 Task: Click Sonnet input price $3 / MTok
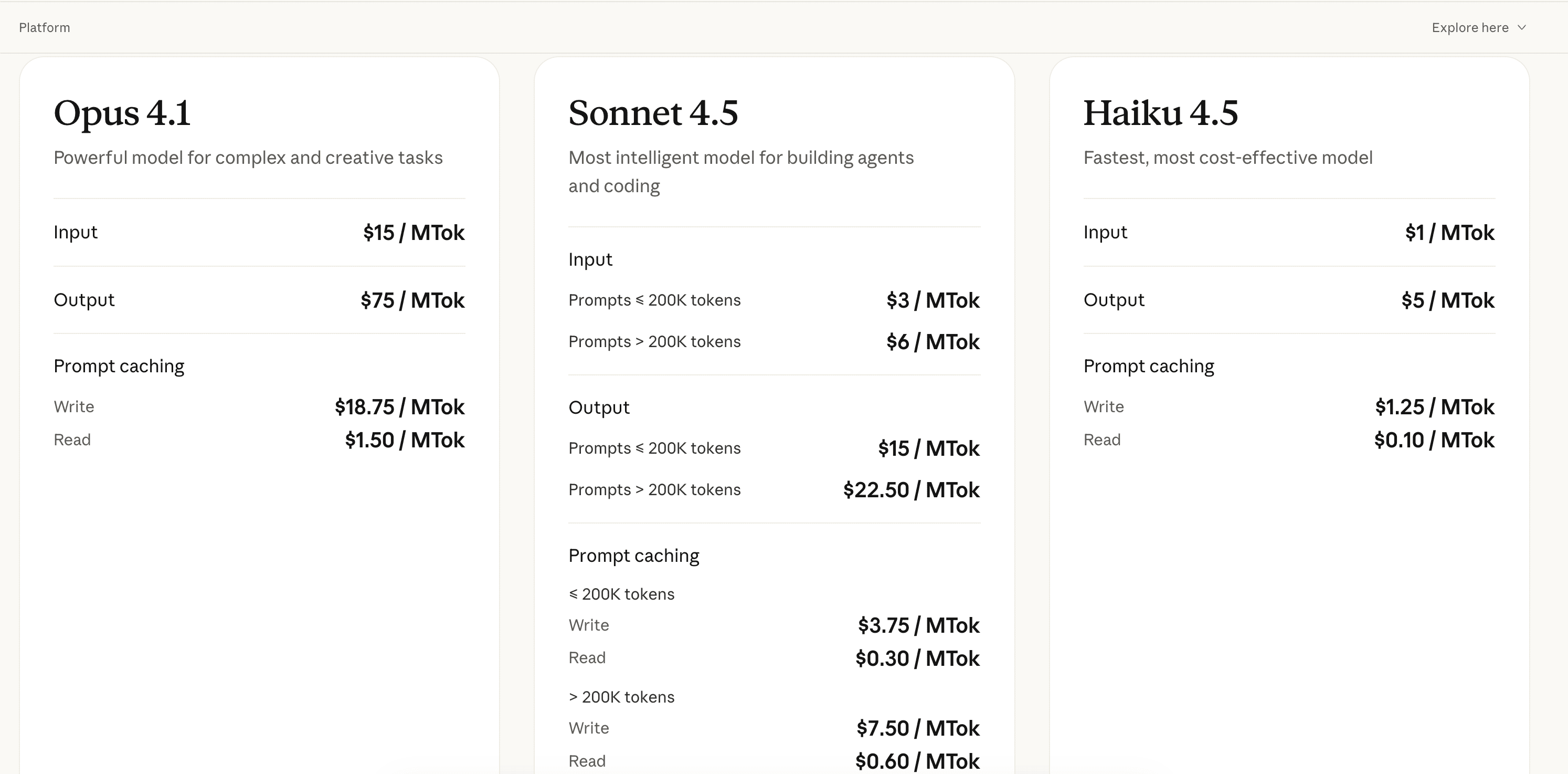click(x=933, y=300)
